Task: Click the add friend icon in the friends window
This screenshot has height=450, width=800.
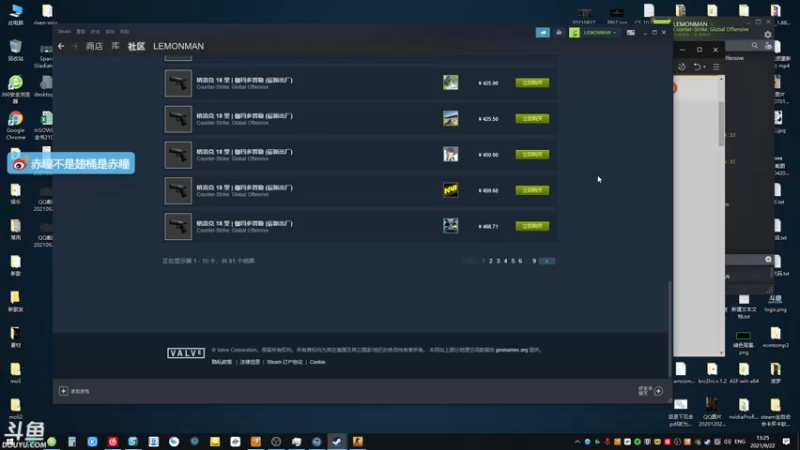Action: point(768,46)
